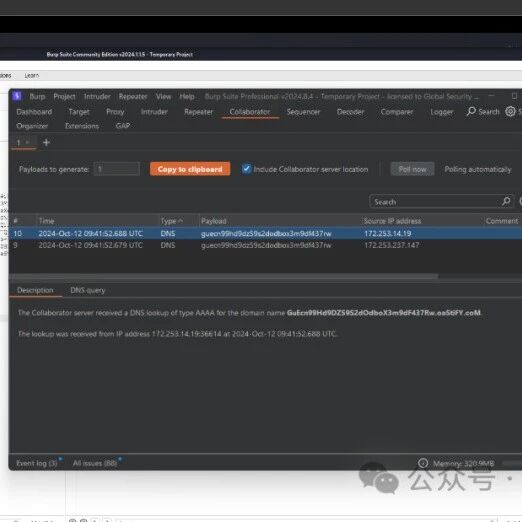Screen dimensions: 522x522
Task: Click the magnifier icon in the Search field
Action: [x=506, y=201]
